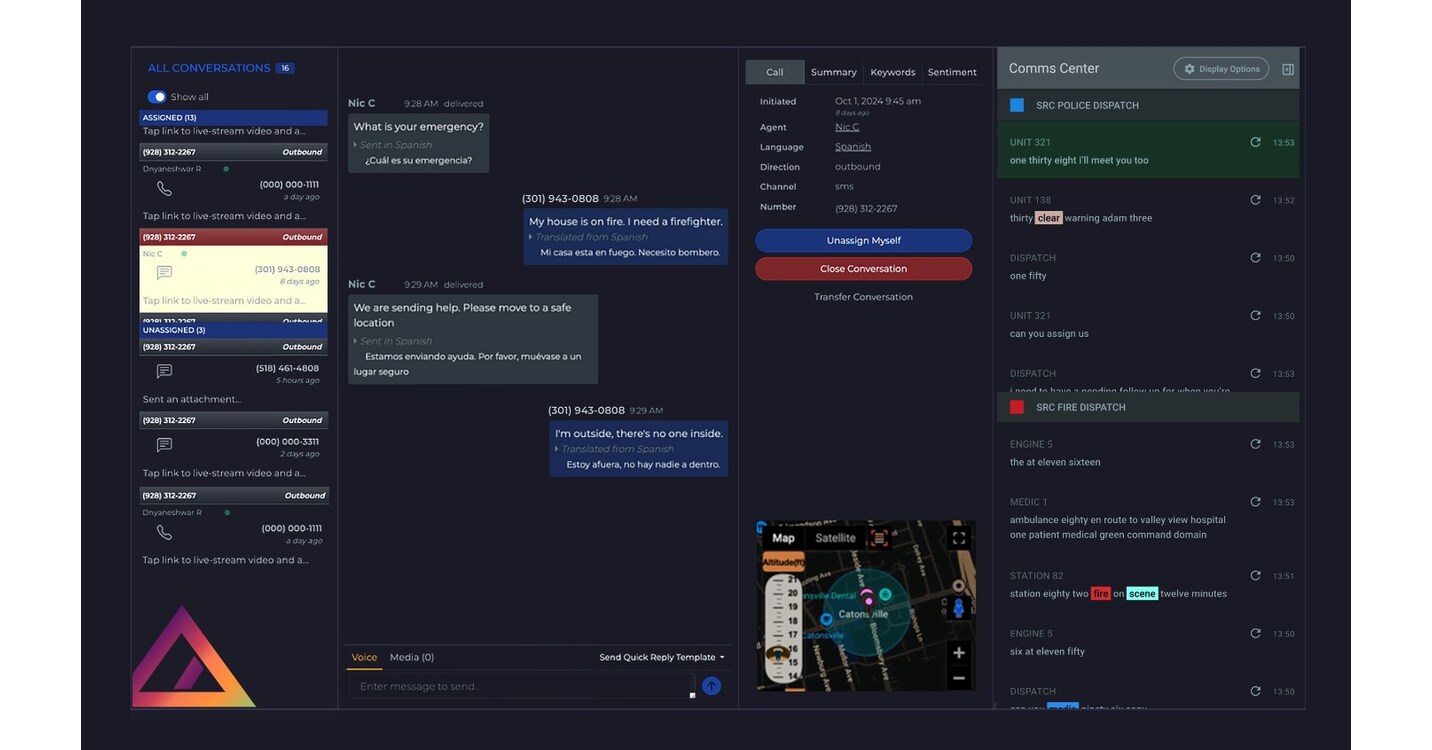Zoom out on the map

(x=958, y=678)
